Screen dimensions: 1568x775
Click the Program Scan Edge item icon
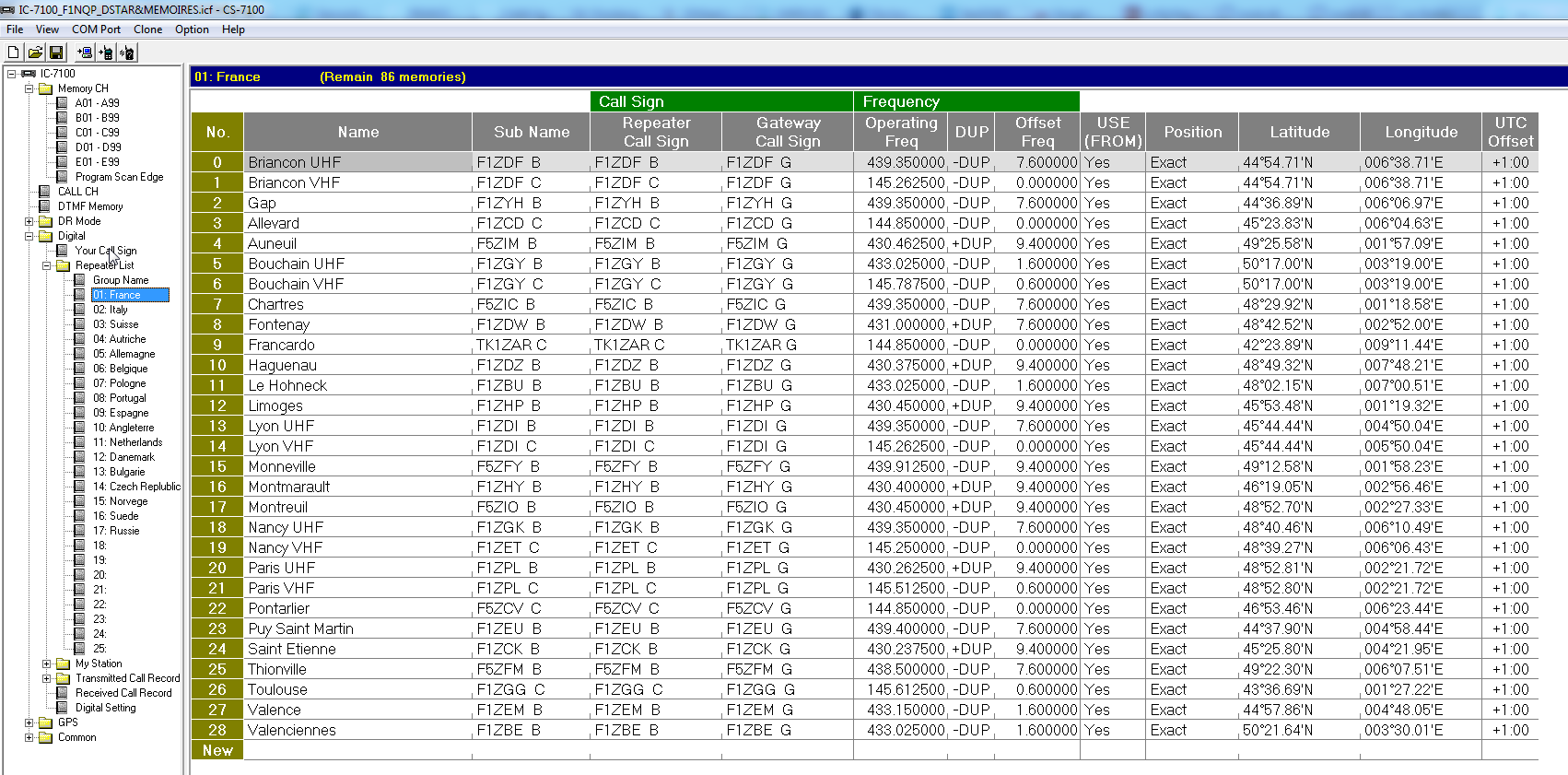pyautogui.click(x=62, y=177)
